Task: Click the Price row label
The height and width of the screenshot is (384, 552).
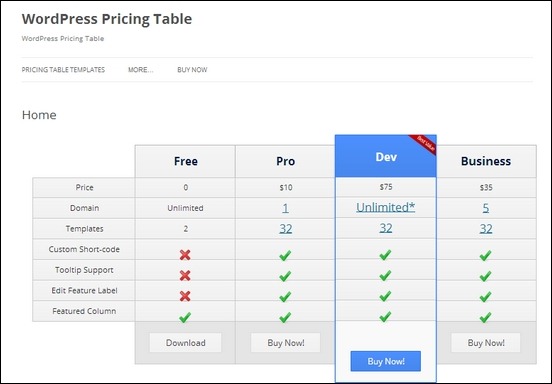Action: (84, 187)
